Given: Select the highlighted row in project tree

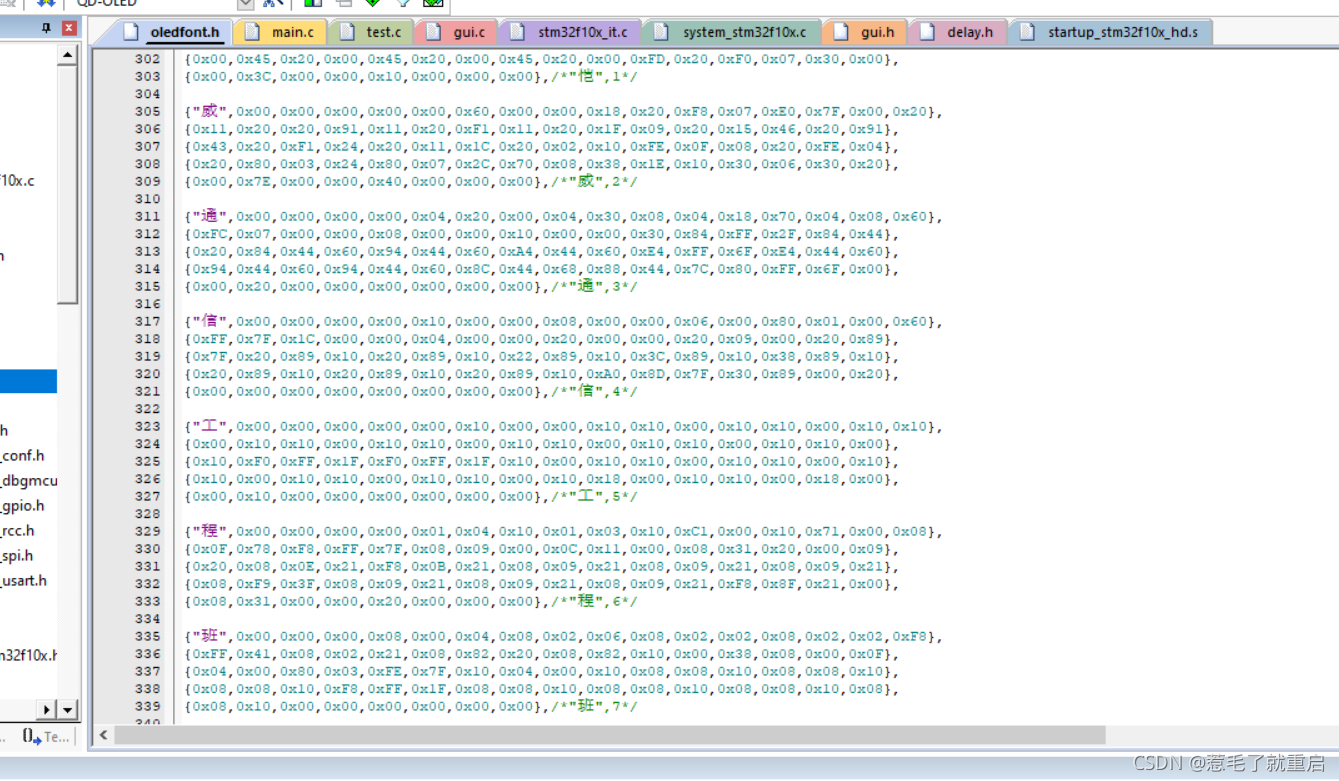Looking at the screenshot, I should click(x=28, y=381).
